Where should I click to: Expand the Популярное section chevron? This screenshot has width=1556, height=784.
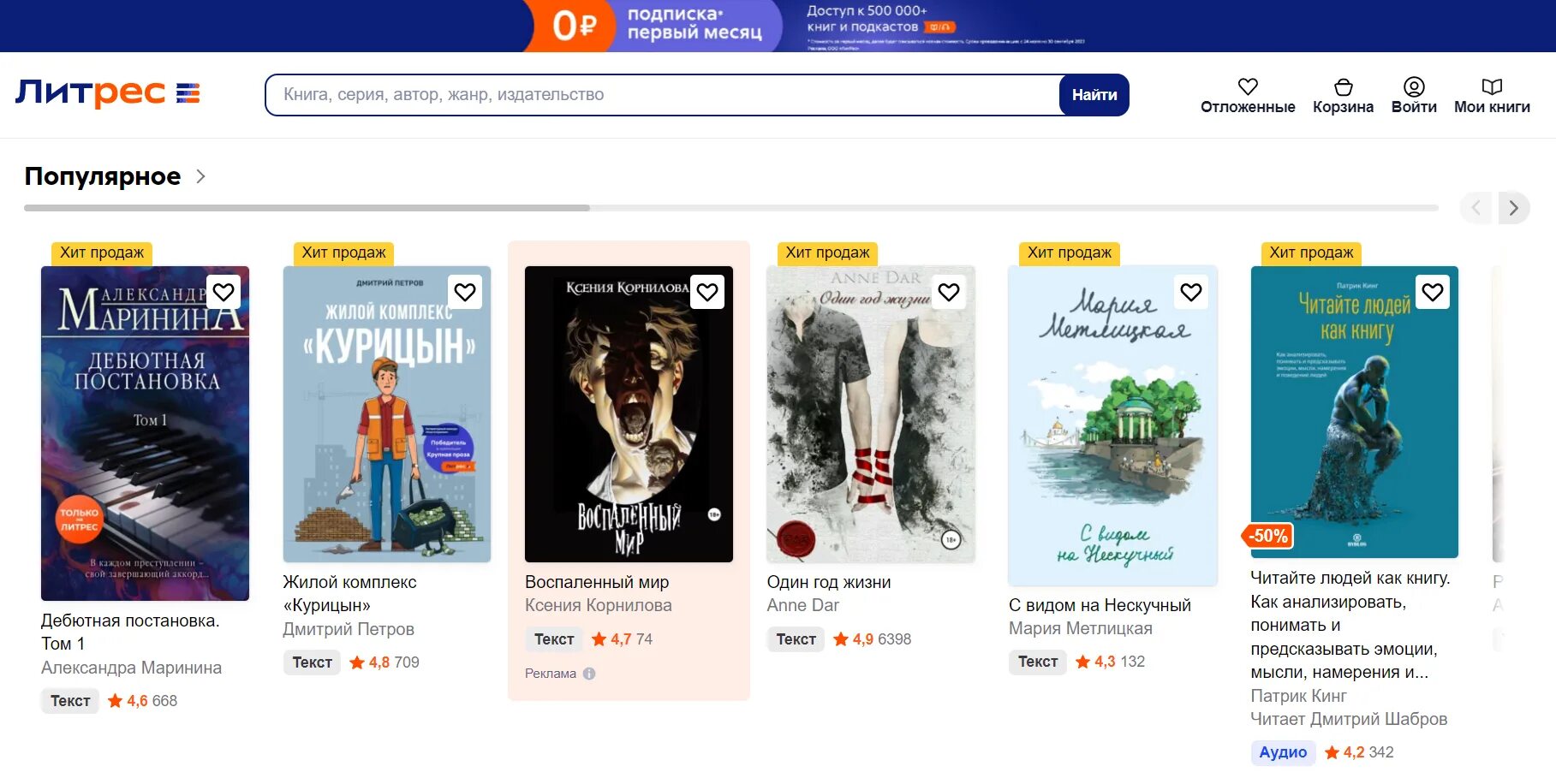[x=201, y=176]
